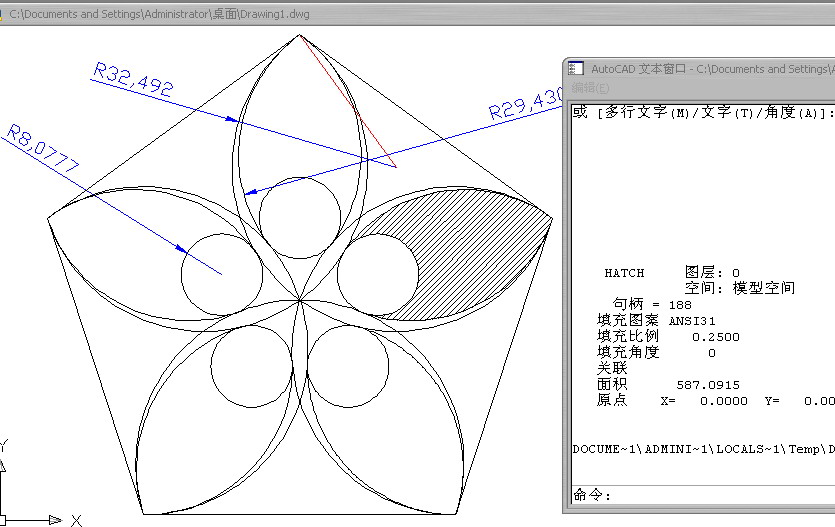The image size is (835, 527).
Task: Click the 关联 line in the hatch listing
Action: point(612,368)
